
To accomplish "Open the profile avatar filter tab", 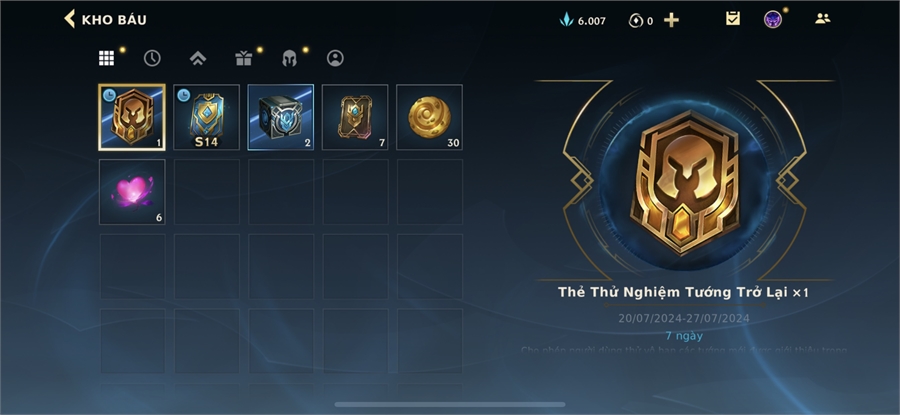I will tap(335, 58).
